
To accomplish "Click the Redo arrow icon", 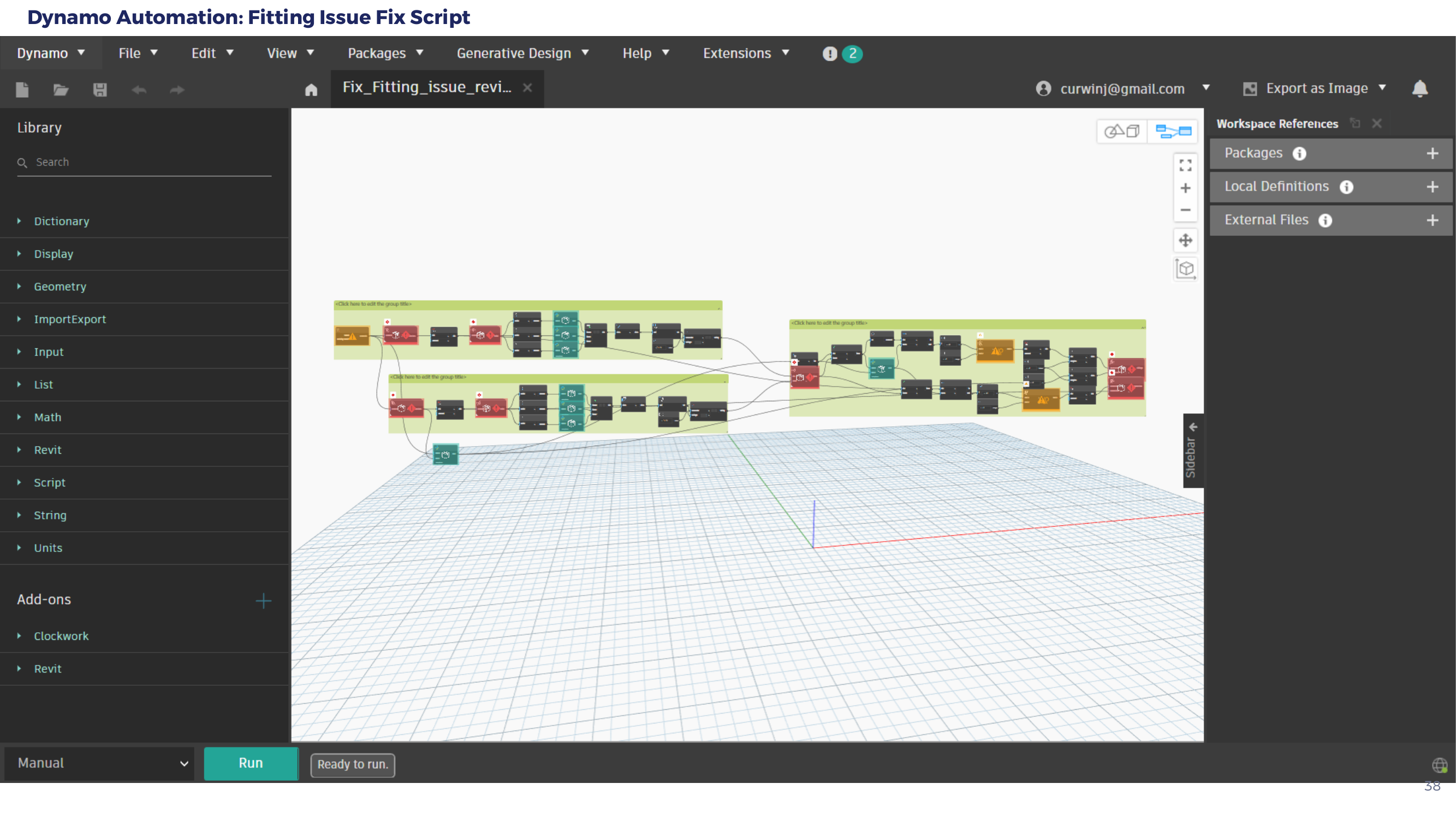I will coord(177,90).
